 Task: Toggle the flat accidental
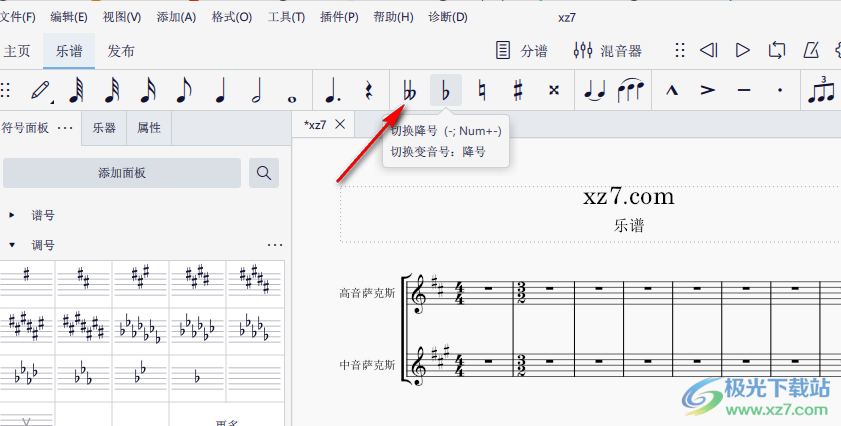click(x=446, y=90)
